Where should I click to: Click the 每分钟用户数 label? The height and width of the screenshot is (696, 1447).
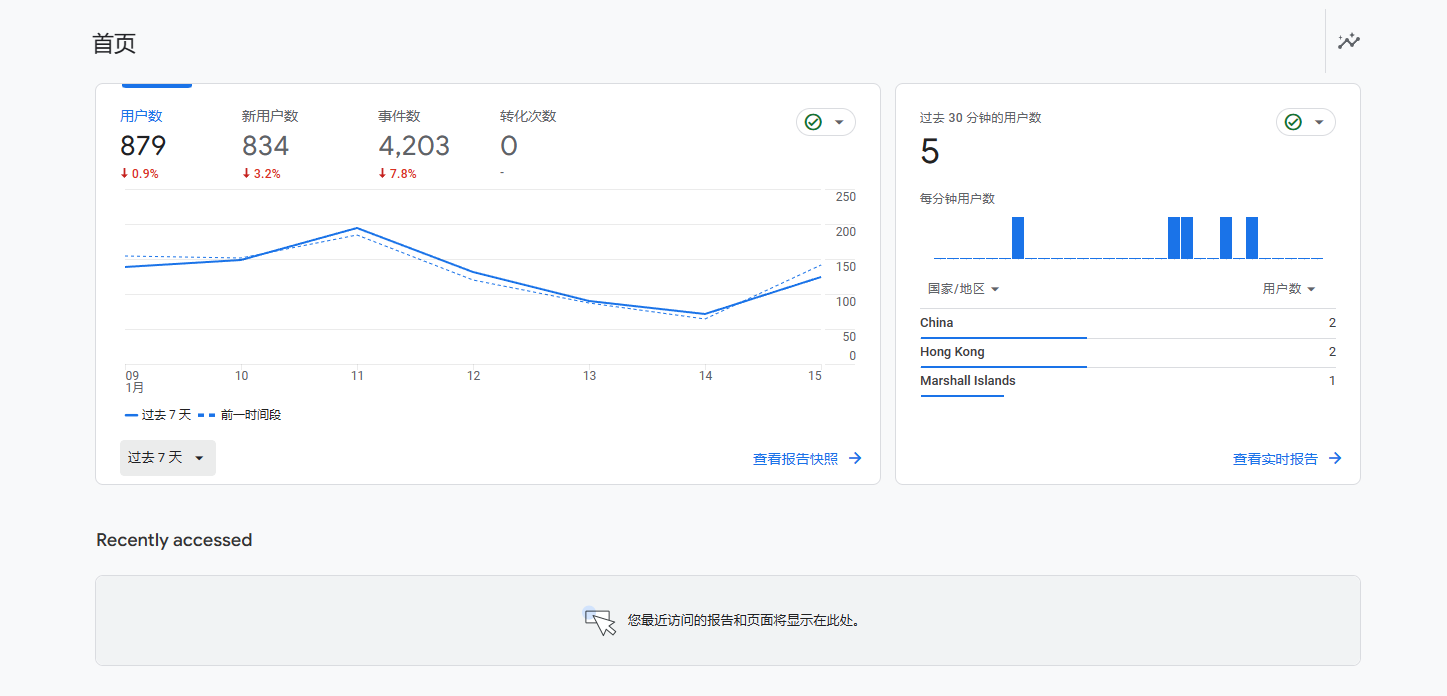click(957, 199)
